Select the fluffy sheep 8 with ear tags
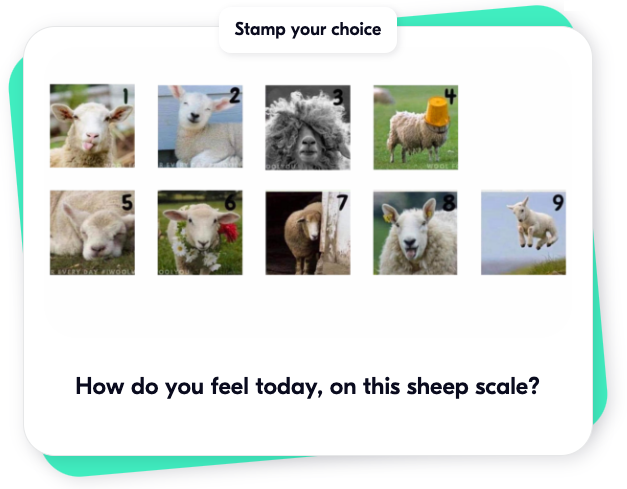627x489 pixels. pyautogui.click(x=415, y=233)
